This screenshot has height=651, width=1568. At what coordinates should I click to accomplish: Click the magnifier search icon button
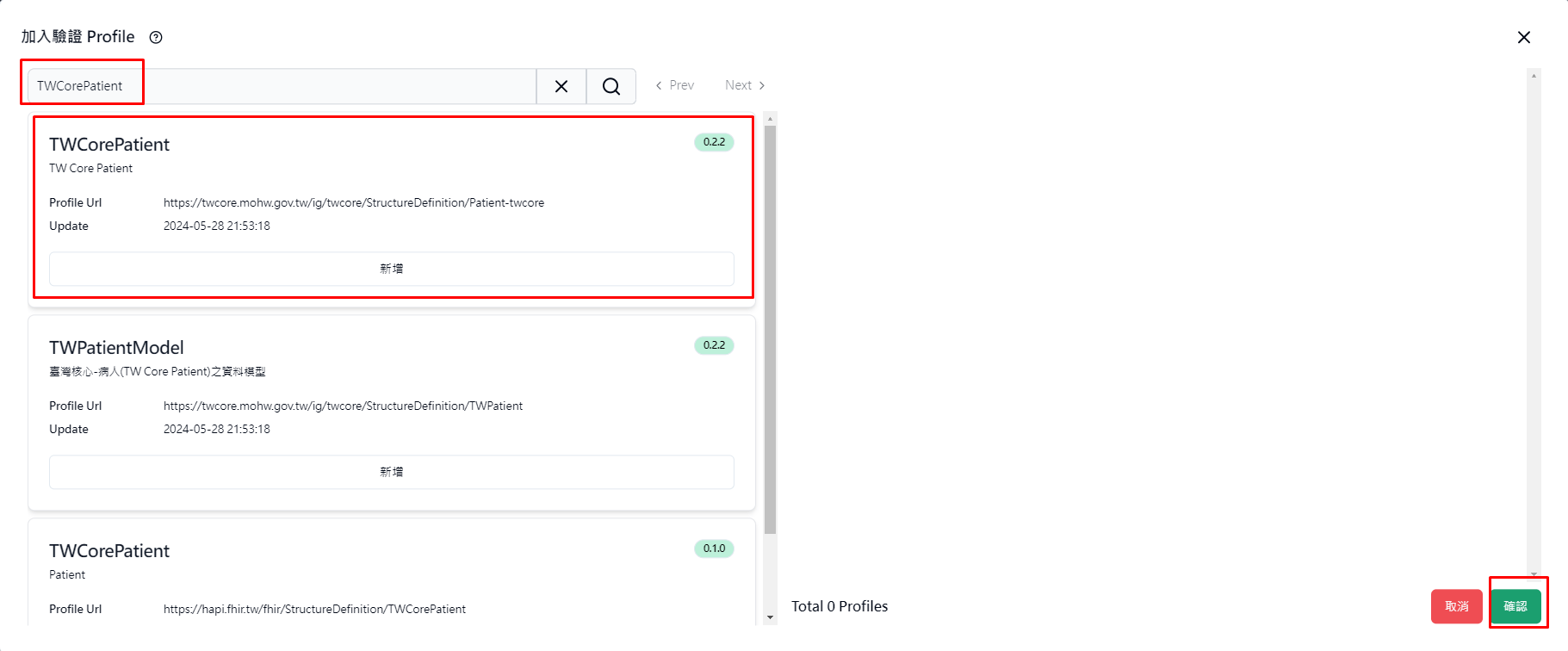[611, 86]
